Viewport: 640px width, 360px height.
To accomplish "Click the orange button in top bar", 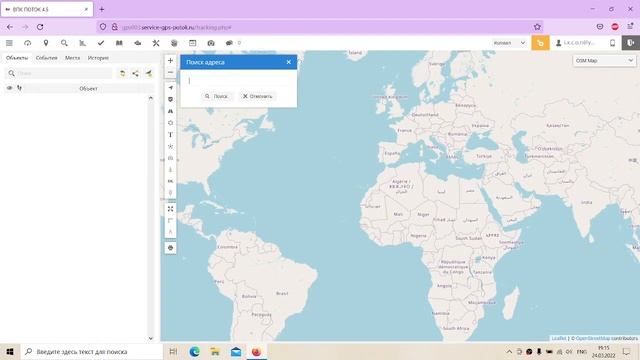I will pyautogui.click(x=540, y=43).
